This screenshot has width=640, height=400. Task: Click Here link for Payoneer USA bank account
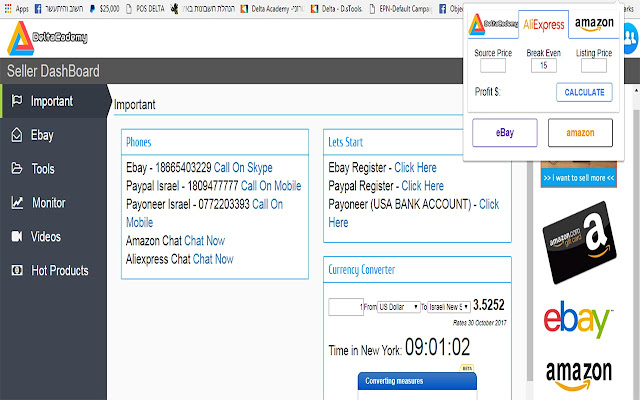489,204
